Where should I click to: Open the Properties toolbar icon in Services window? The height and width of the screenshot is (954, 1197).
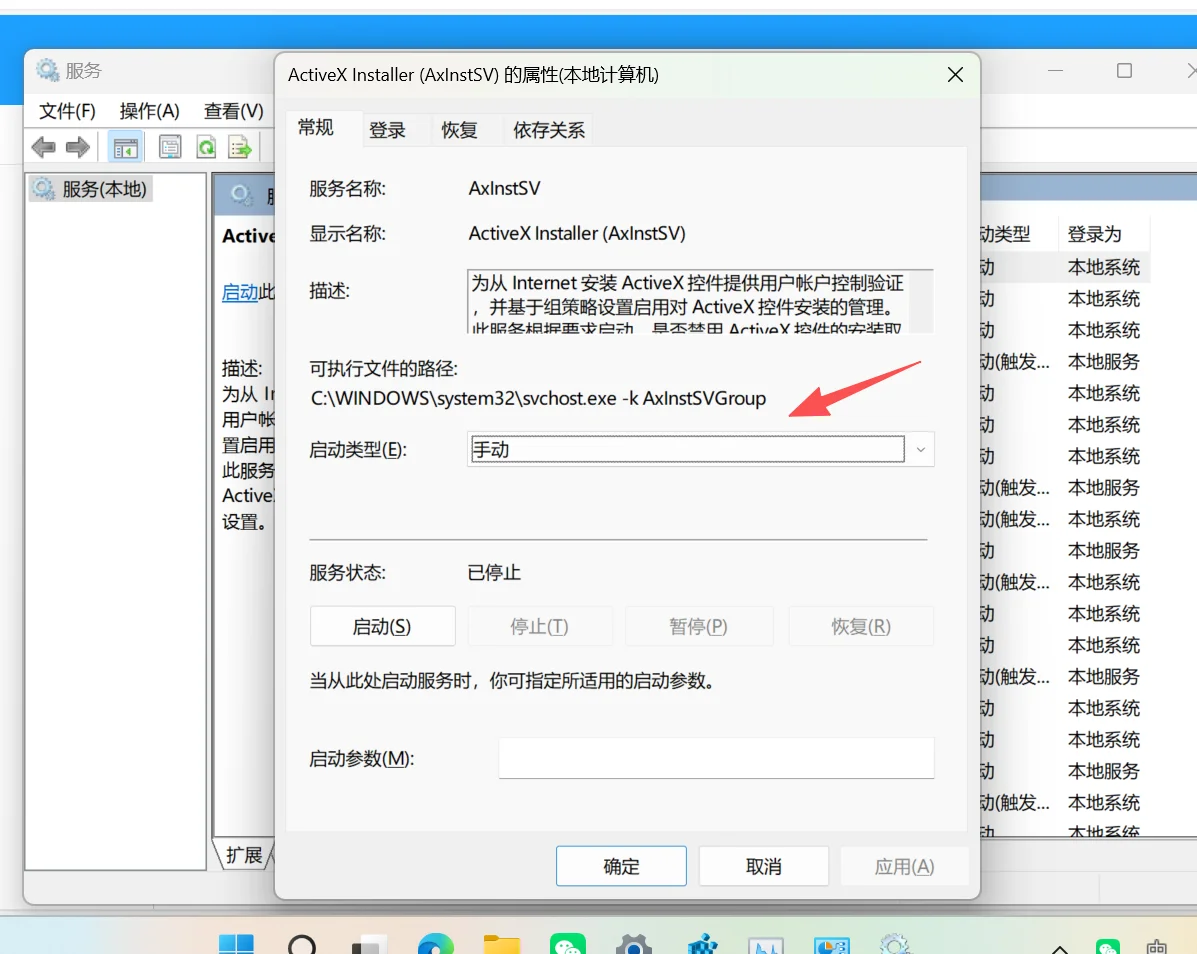coord(170,147)
